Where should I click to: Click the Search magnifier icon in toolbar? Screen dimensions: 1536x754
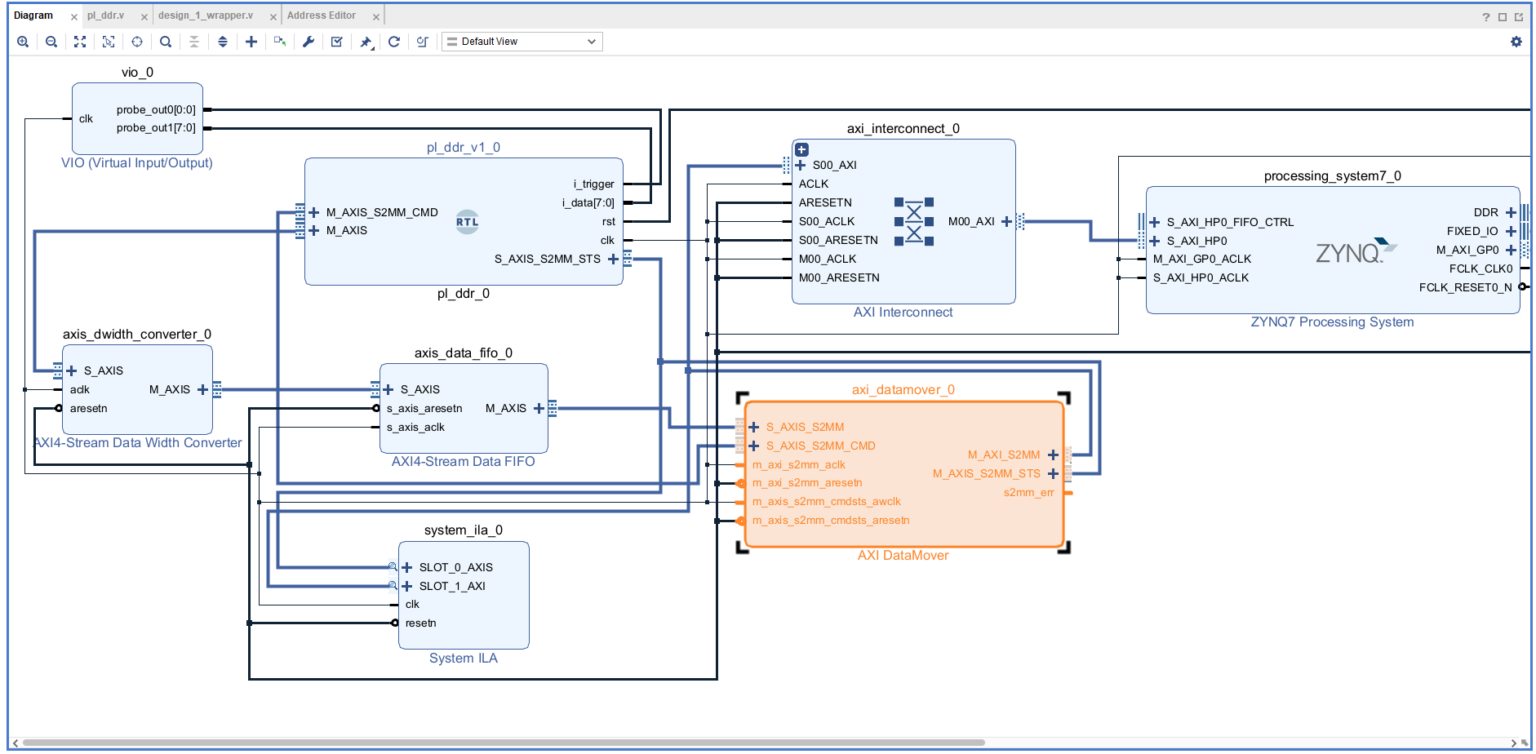(x=165, y=42)
